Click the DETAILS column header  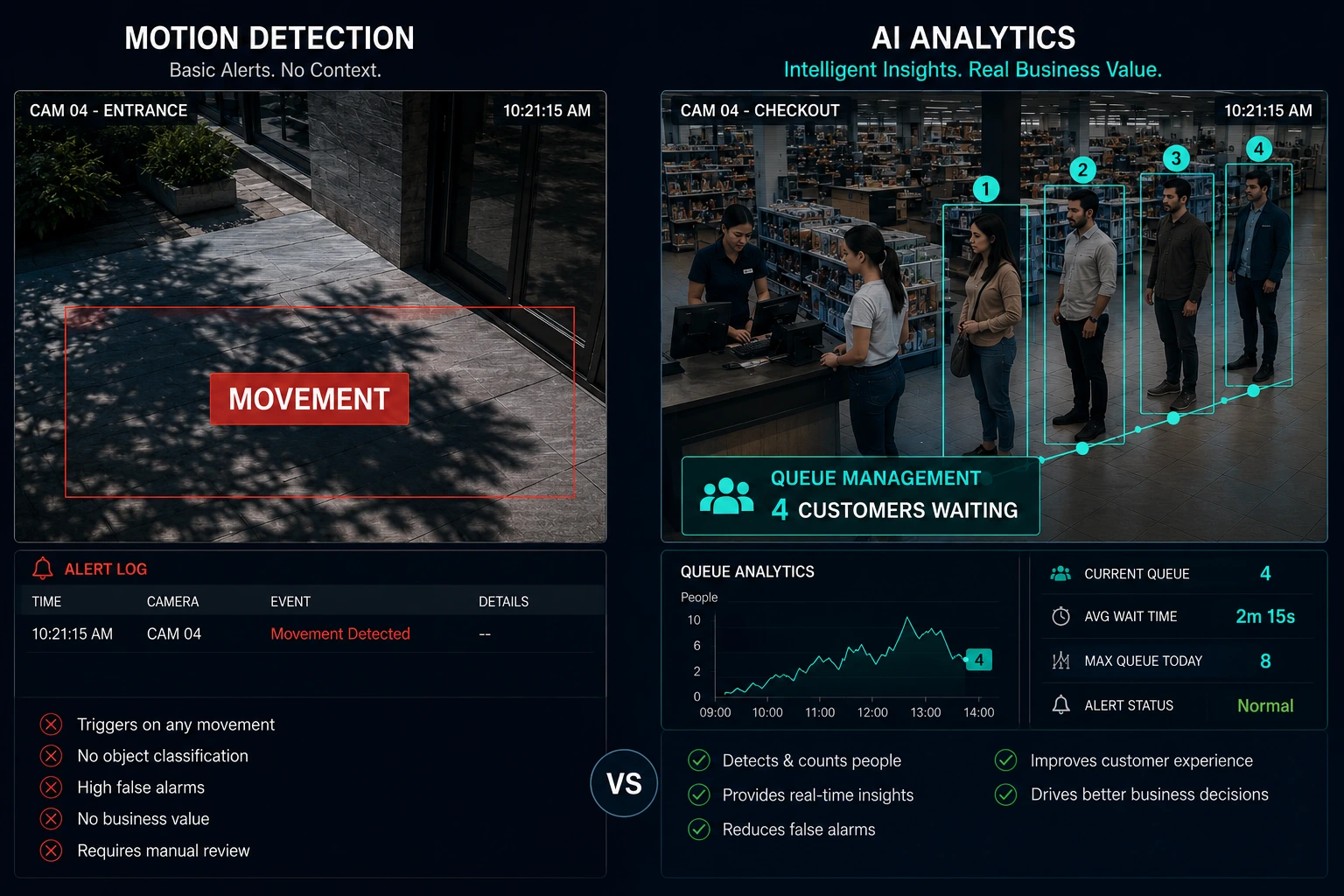click(x=504, y=602)
